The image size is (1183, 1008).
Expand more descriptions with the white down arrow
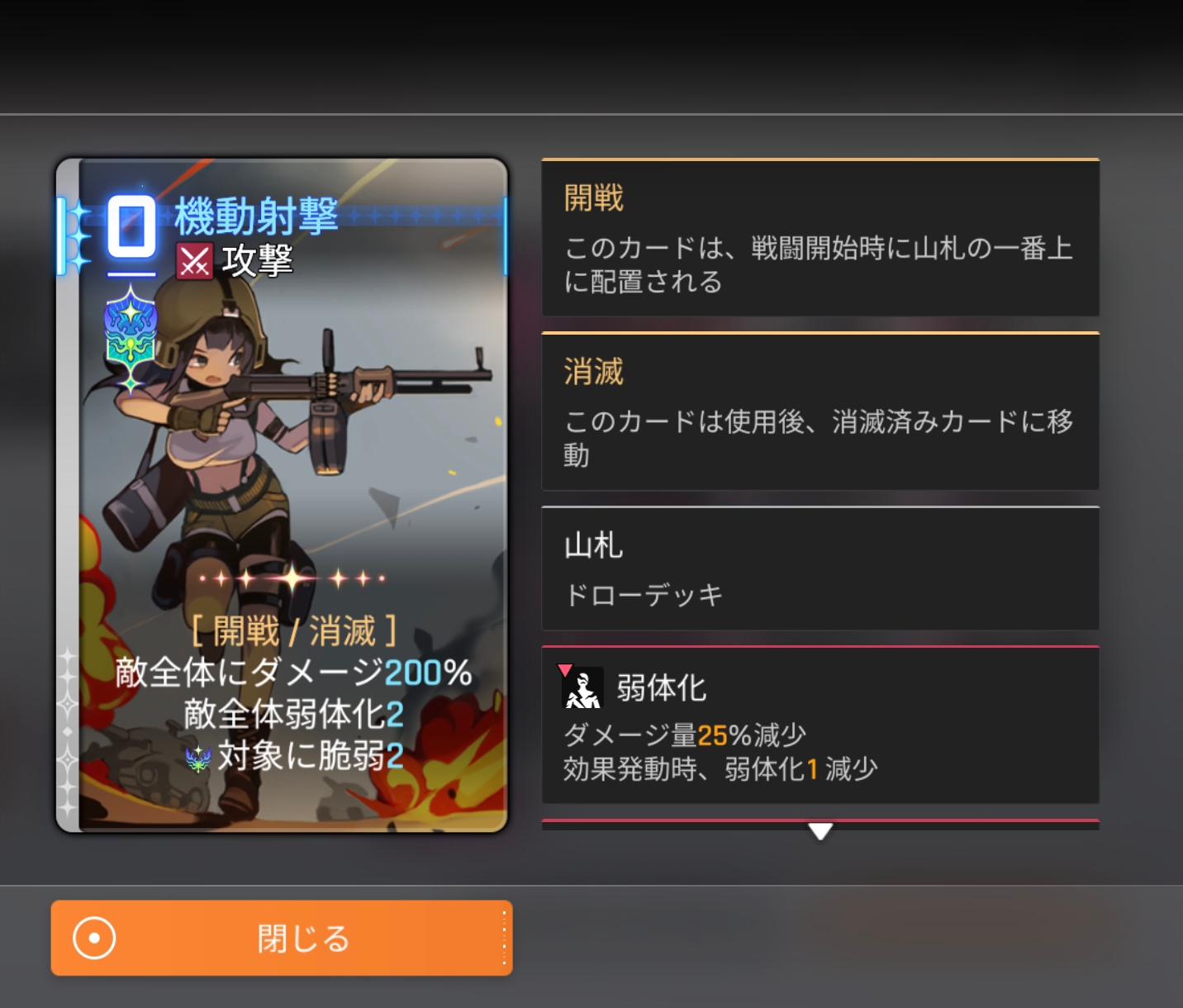[x=820, y=830]
